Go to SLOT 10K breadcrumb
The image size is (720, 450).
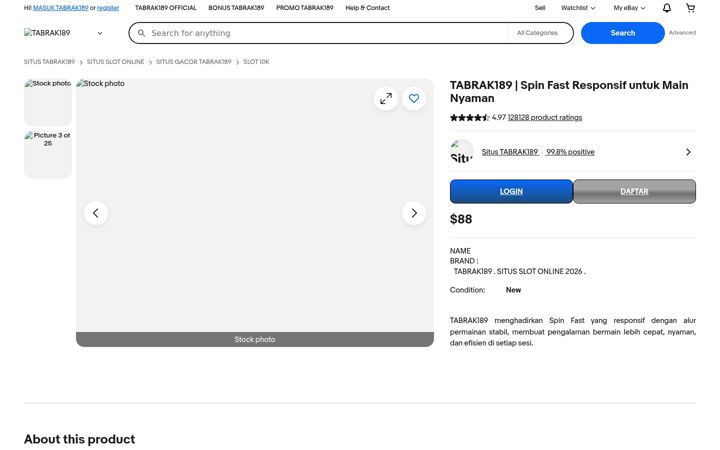(x=256, y=62)
